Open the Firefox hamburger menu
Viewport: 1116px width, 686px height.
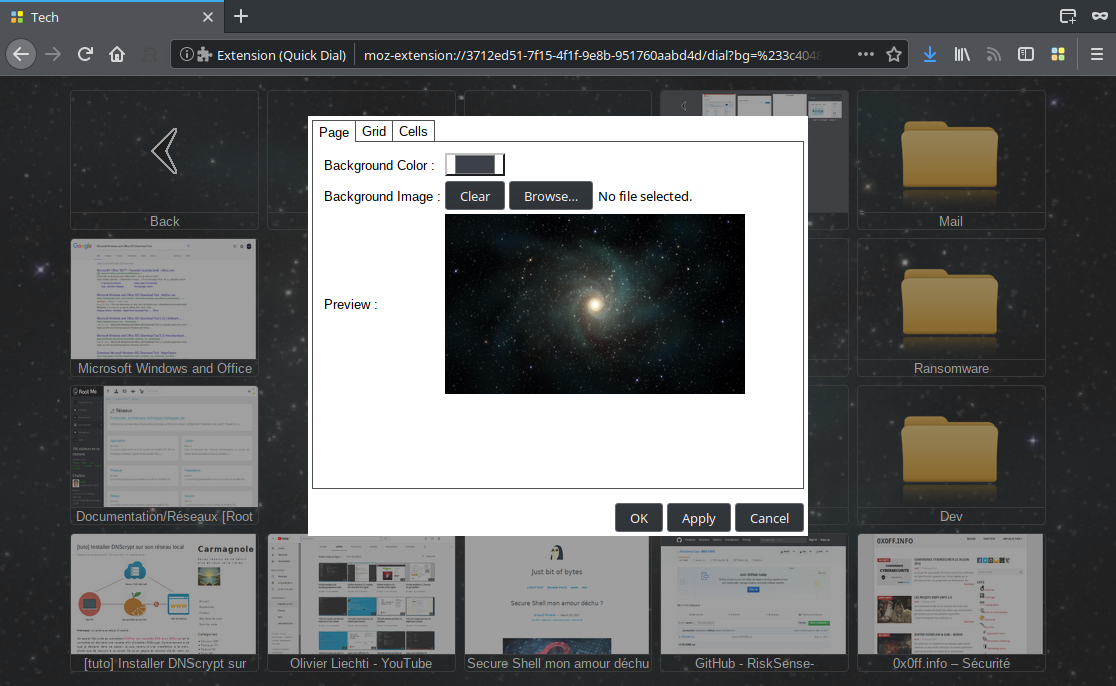(x=1097, y=54)
